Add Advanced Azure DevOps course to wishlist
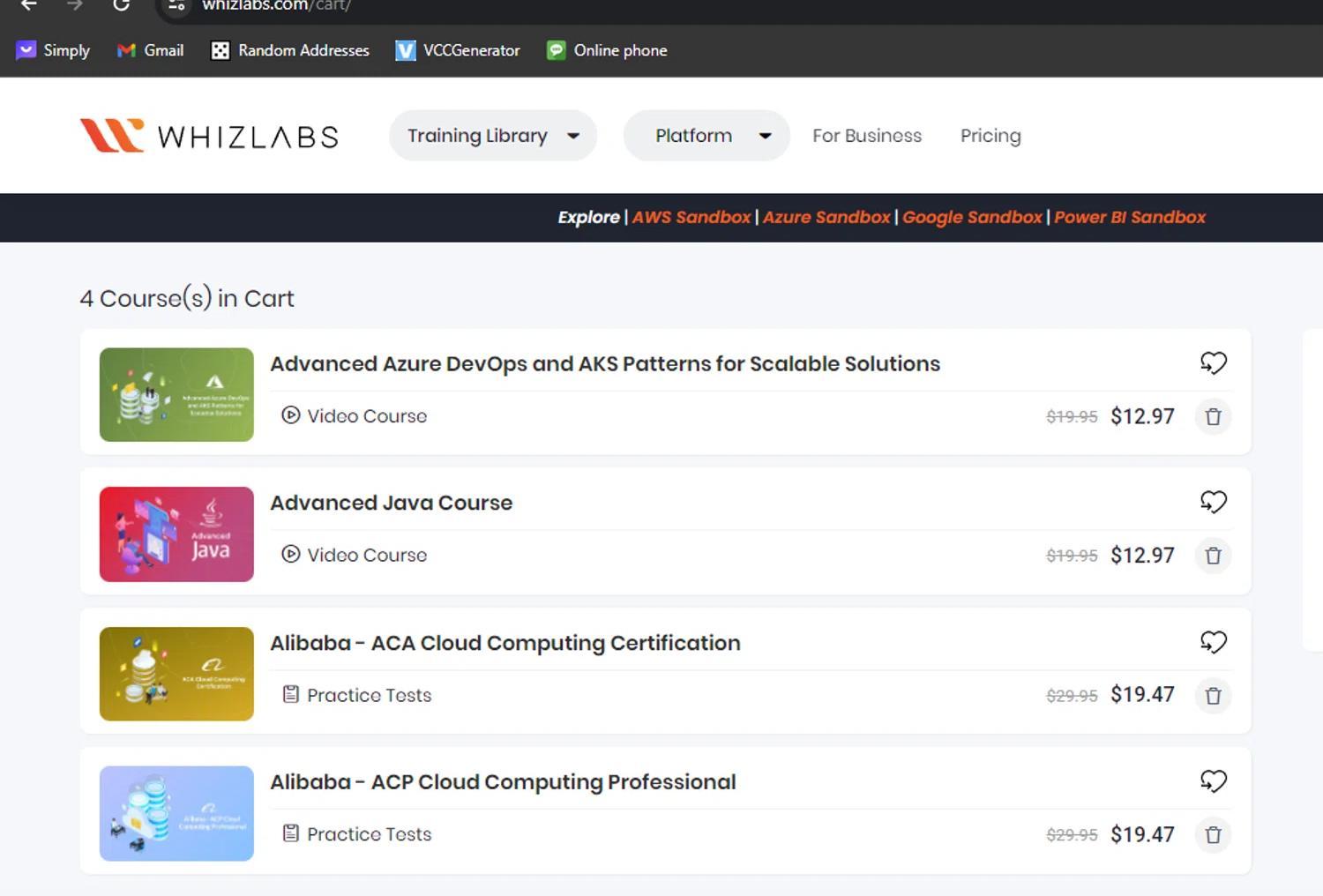1323x896 pixels. click(x=1214, y=362)
